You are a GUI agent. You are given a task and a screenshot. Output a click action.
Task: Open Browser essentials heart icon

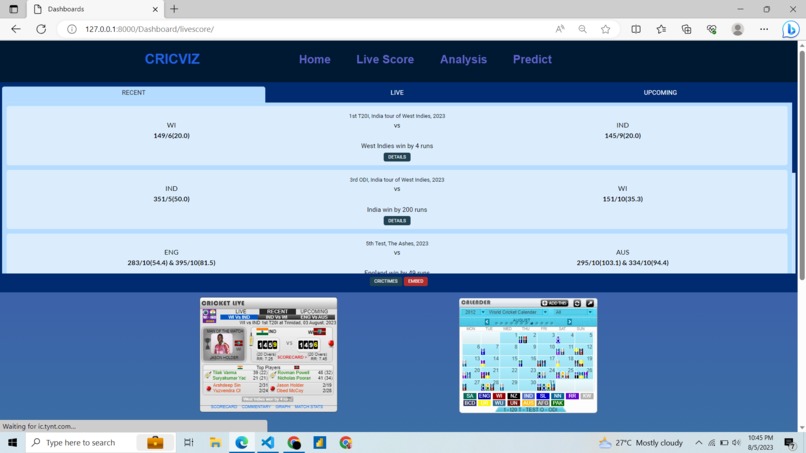tap(712, 29)
